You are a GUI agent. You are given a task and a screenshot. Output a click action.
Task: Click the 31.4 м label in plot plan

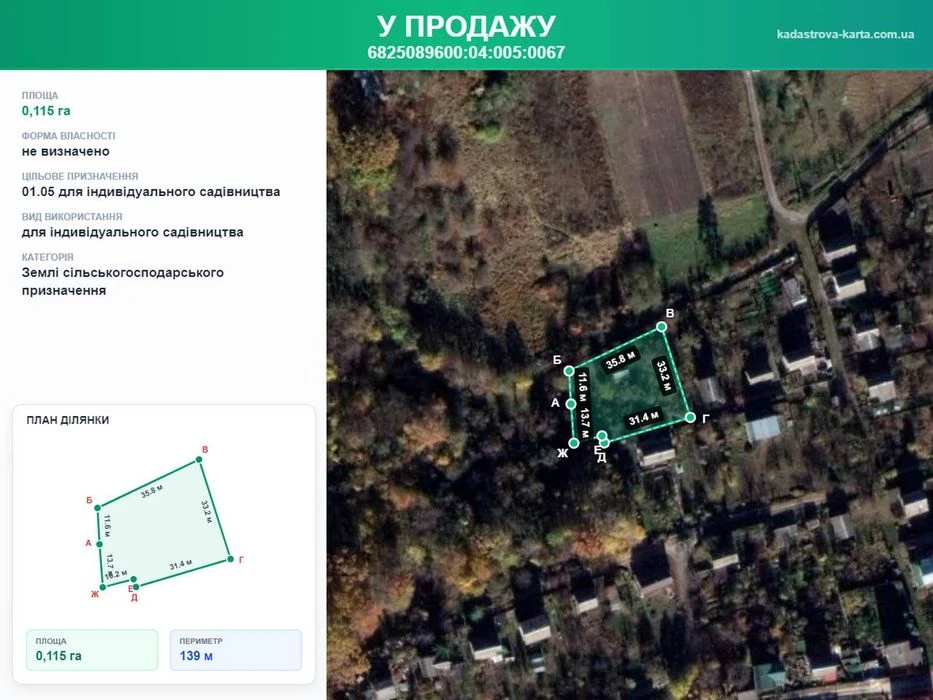(x=180, y=565)
